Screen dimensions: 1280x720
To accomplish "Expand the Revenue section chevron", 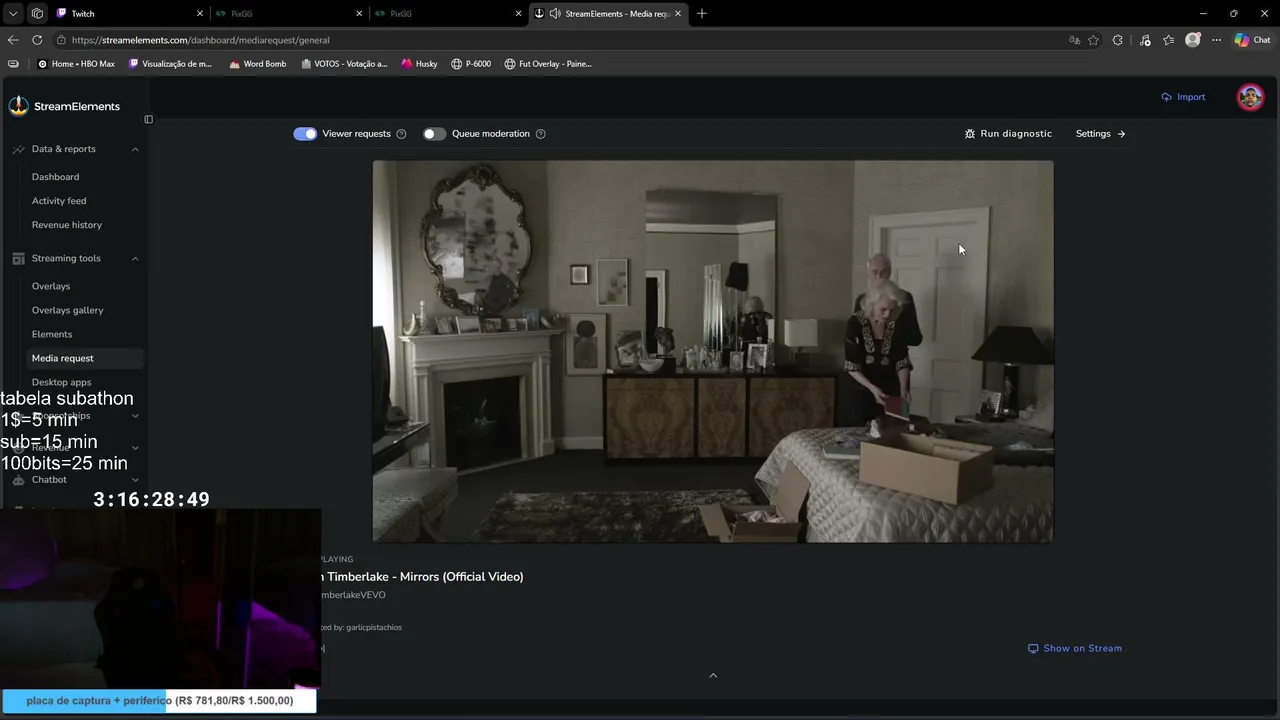I will click(135, 448).
